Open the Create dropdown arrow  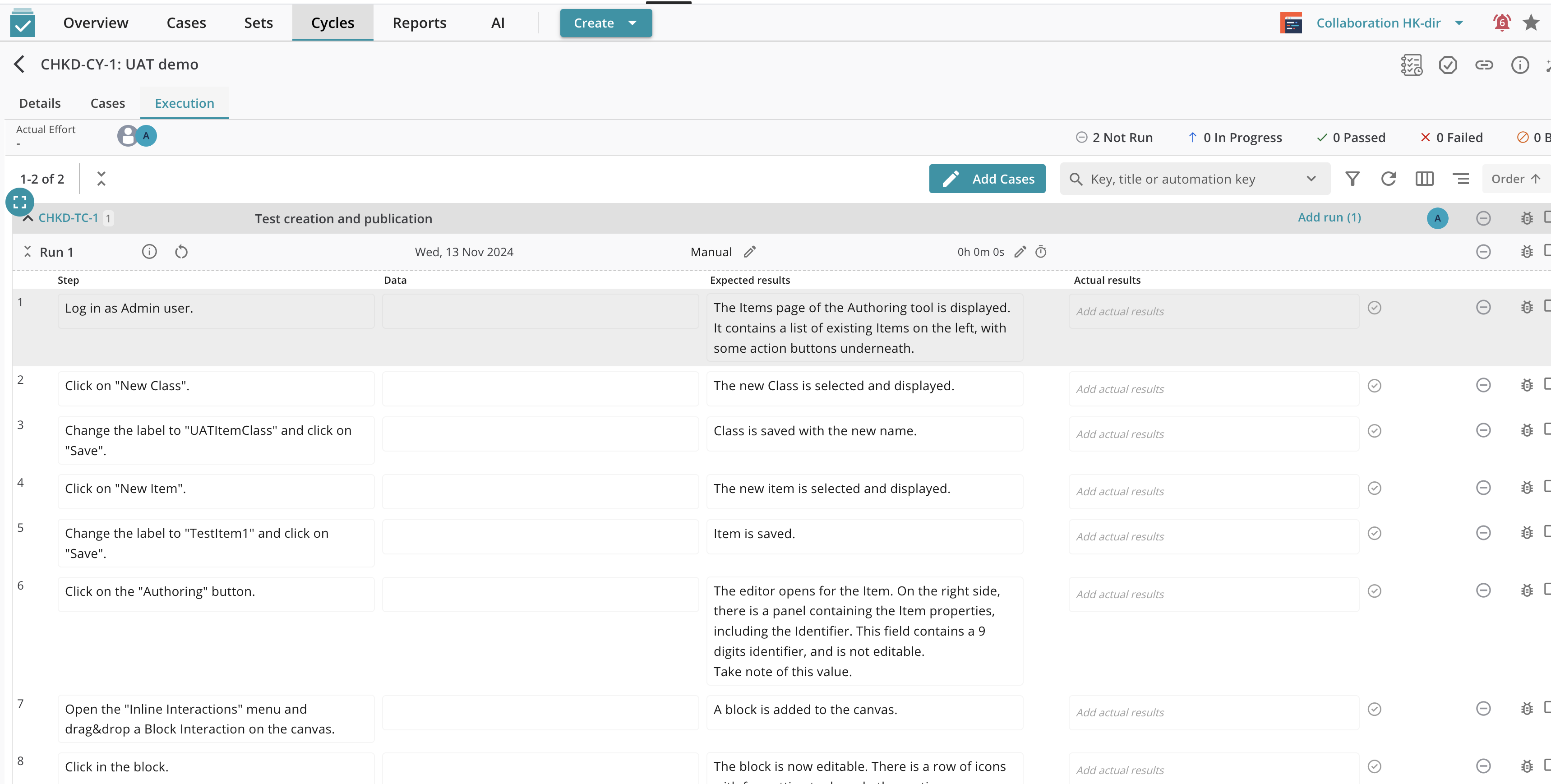(x=632, y=23)
